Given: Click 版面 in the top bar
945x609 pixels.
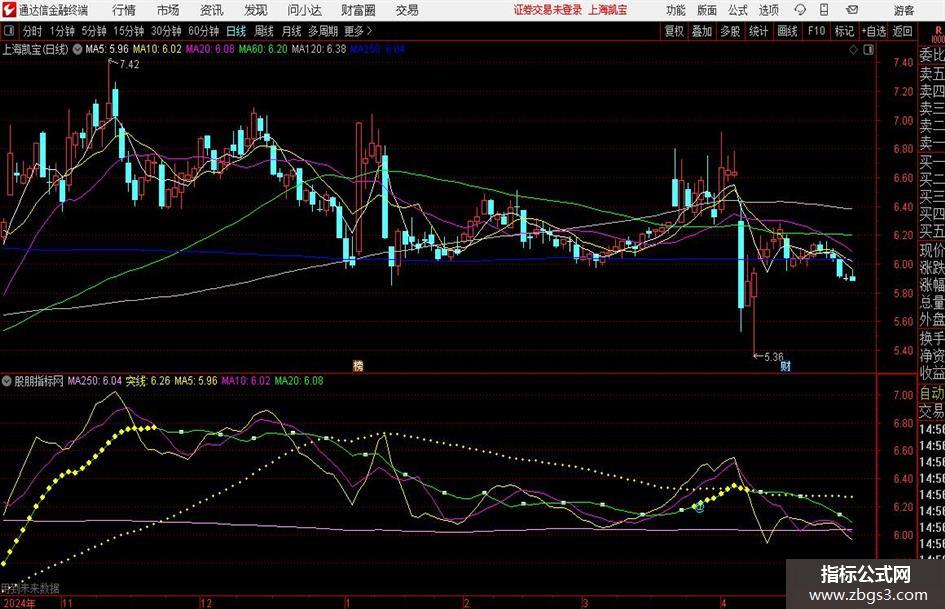Looking at the screenshot, I should pos(706,10).
